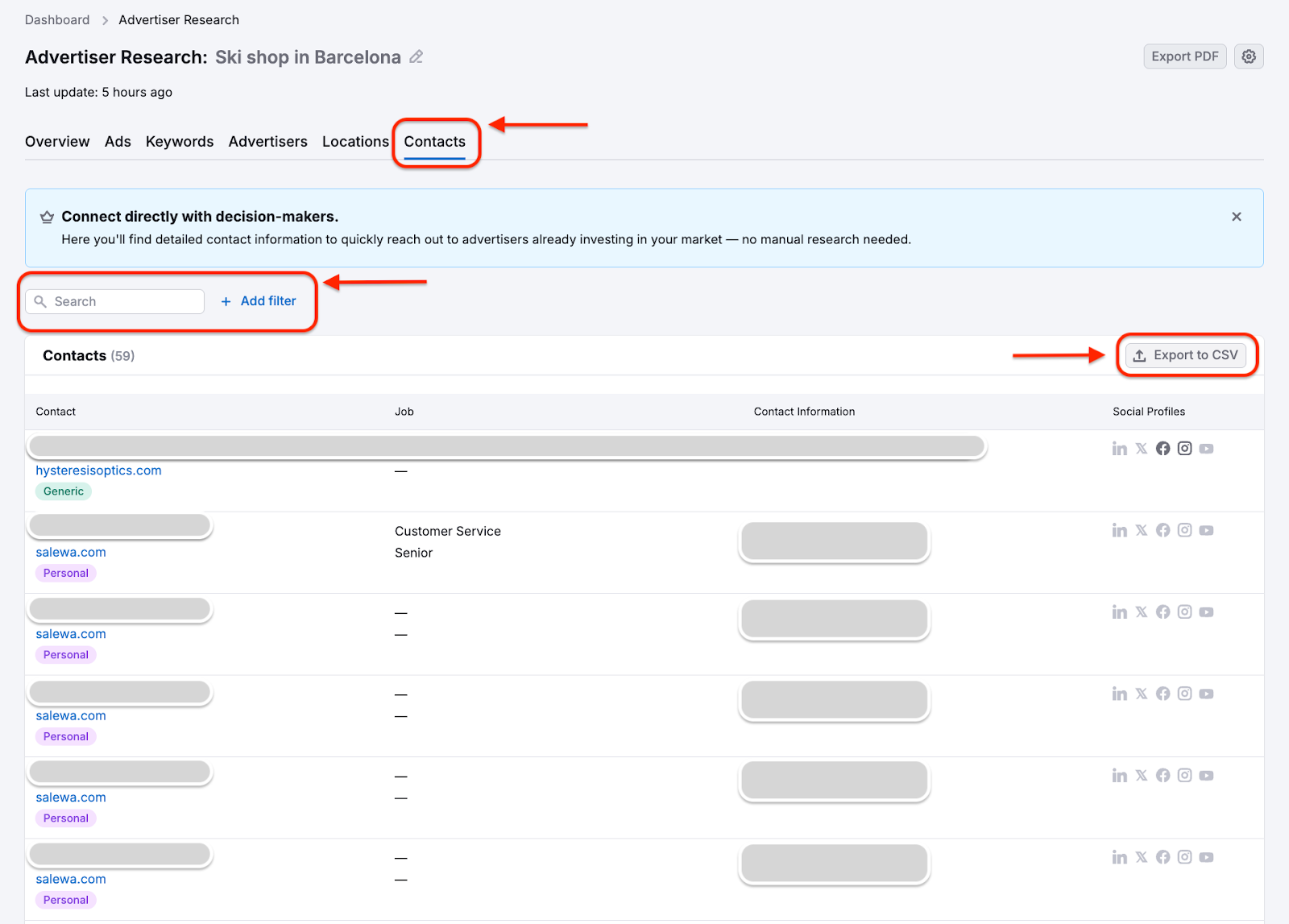Image resolution: width=1289 pixels, height=924 pixels.
Task: Open the Keywords tab
Action: click(x=179, y=141)
